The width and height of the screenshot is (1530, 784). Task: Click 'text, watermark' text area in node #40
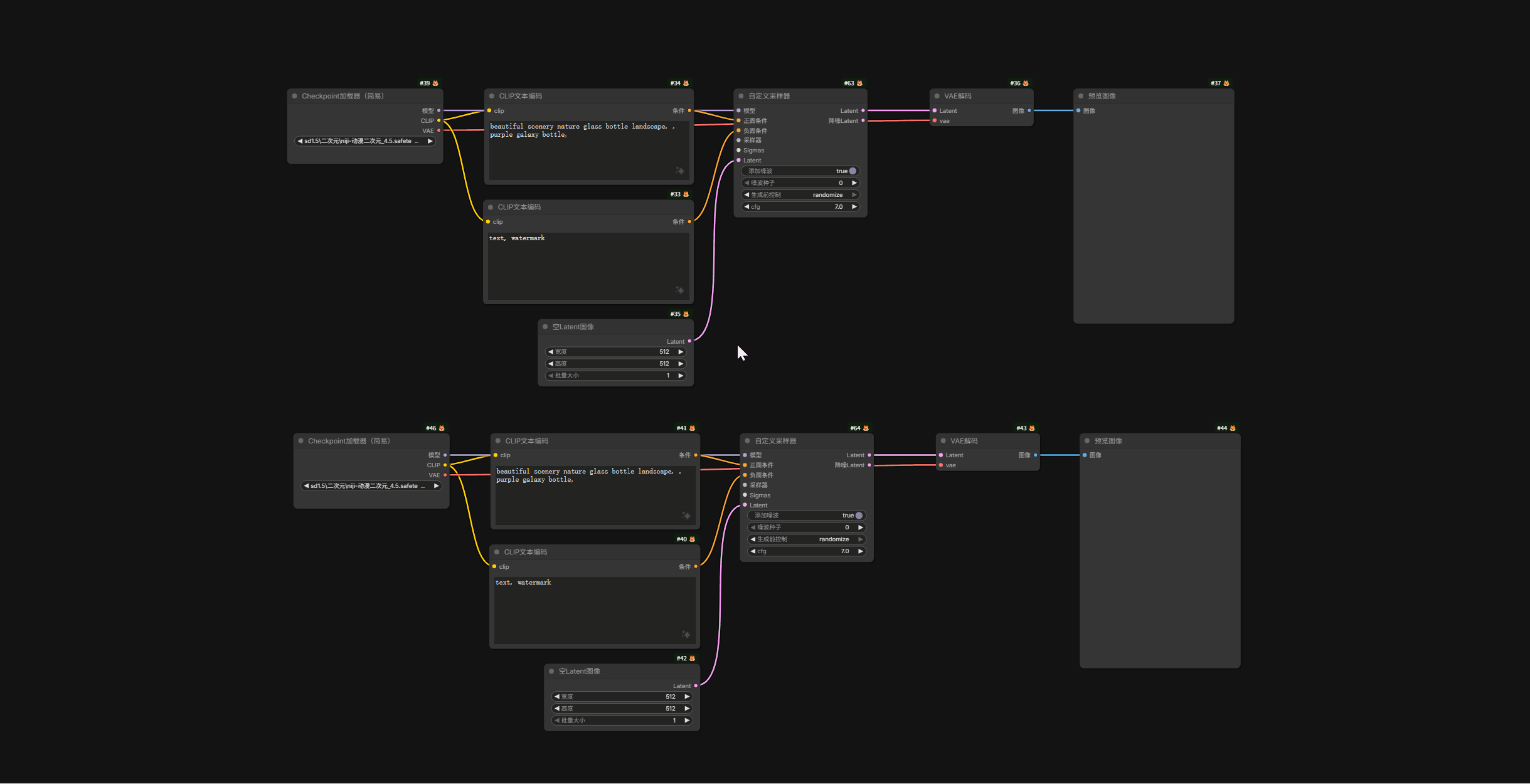point(595,611)
